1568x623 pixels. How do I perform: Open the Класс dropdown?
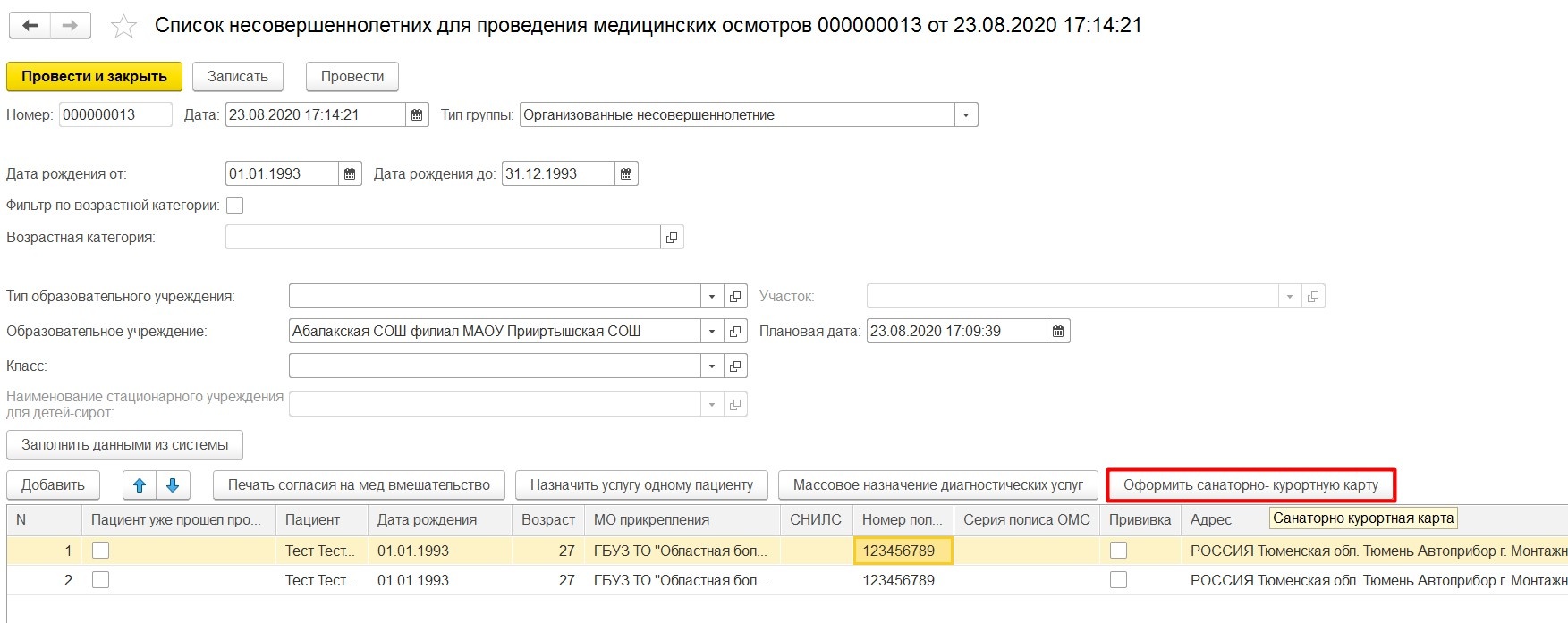point(712,366)
